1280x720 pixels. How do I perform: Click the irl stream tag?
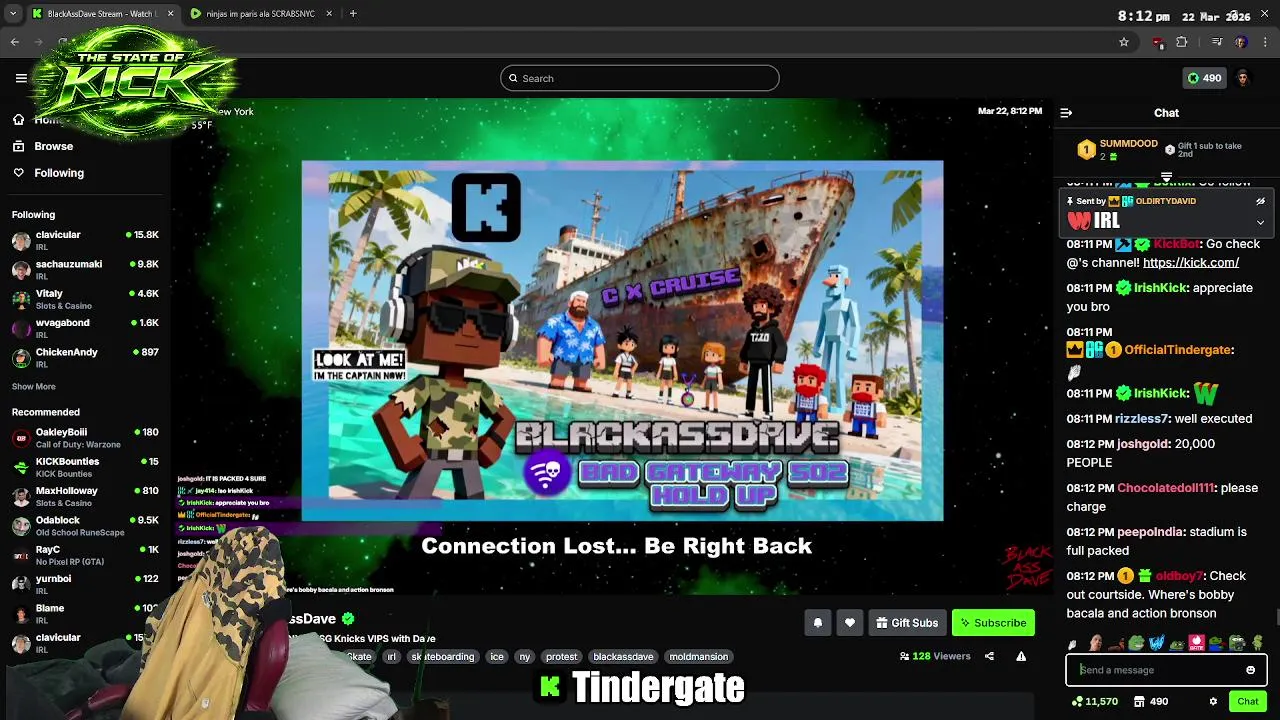(392, 657)
